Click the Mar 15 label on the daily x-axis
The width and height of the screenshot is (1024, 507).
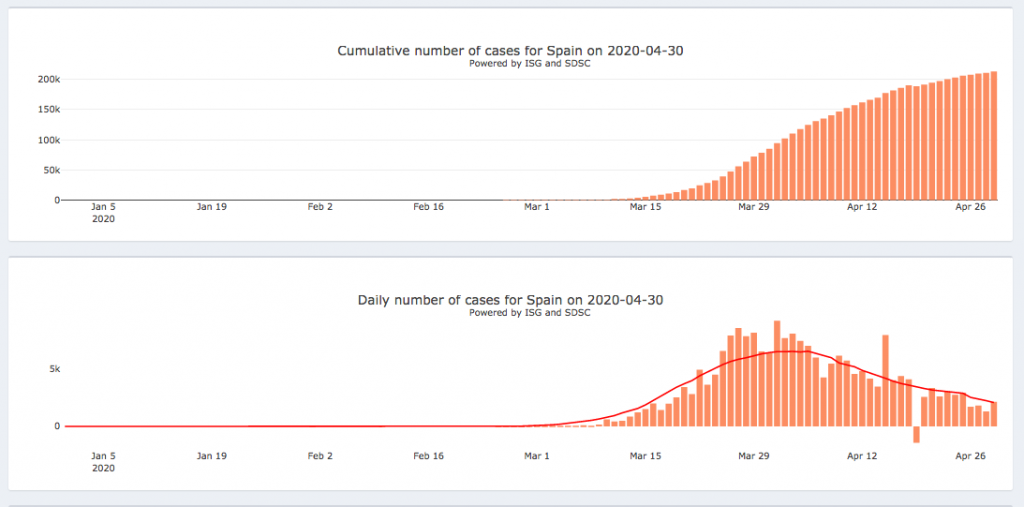point(645,456)
